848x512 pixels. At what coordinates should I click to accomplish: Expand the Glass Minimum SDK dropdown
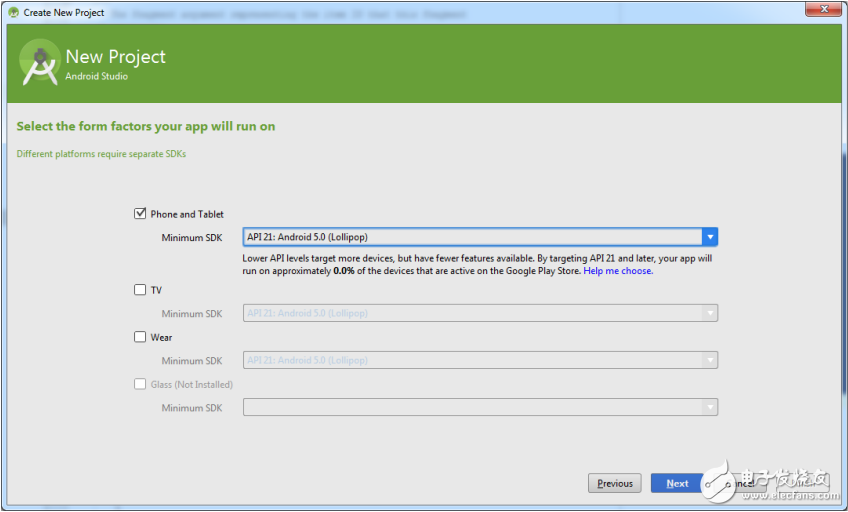709,407
